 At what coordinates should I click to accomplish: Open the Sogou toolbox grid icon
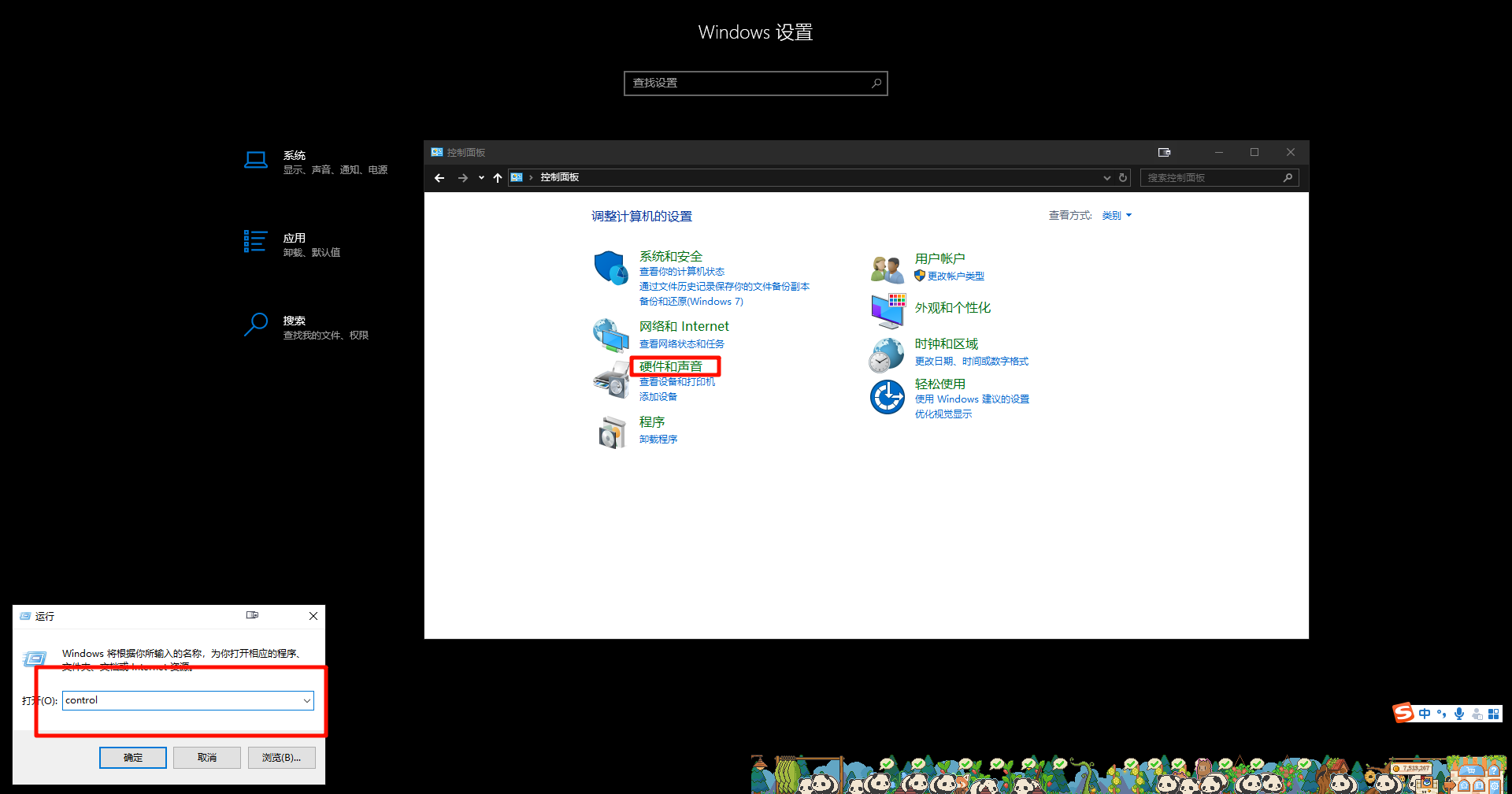click(1494, 714)
